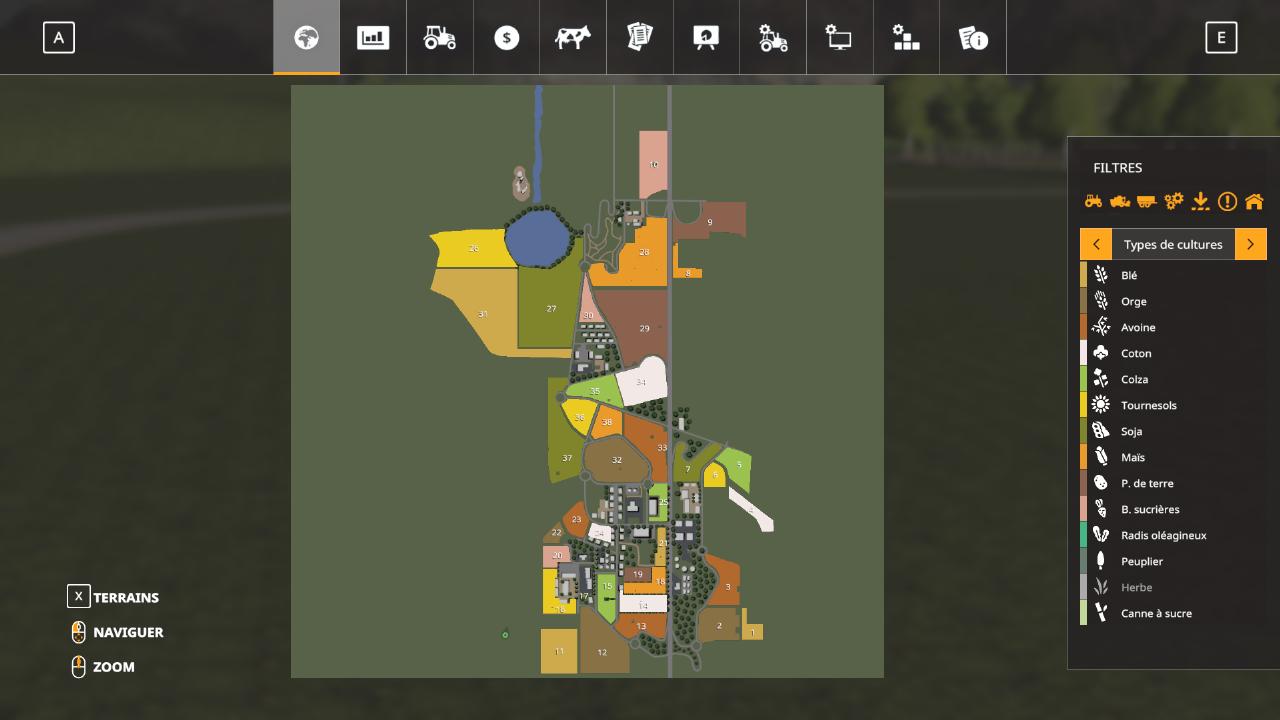Image resolution: width=1280 pixels, height=720 pixels.
Task: Click the E key next-page button
Action: (1221, 38)
